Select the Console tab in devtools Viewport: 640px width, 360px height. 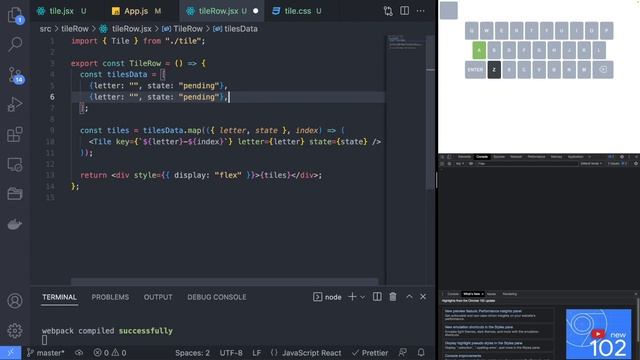(482, 157)
